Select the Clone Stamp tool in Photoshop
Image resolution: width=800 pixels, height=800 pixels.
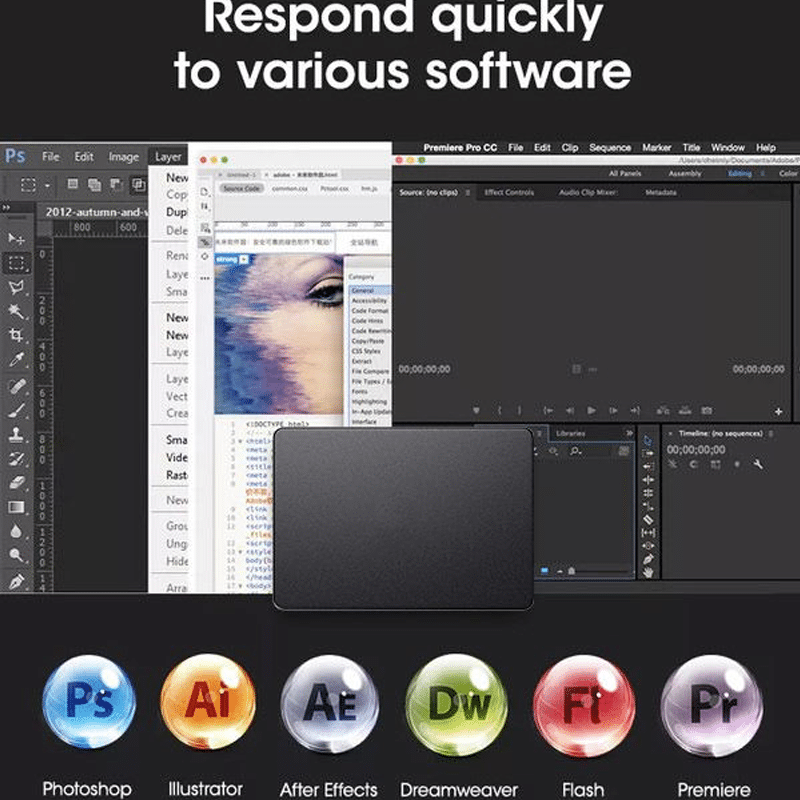pyautogui.click(x=16, y=434)
